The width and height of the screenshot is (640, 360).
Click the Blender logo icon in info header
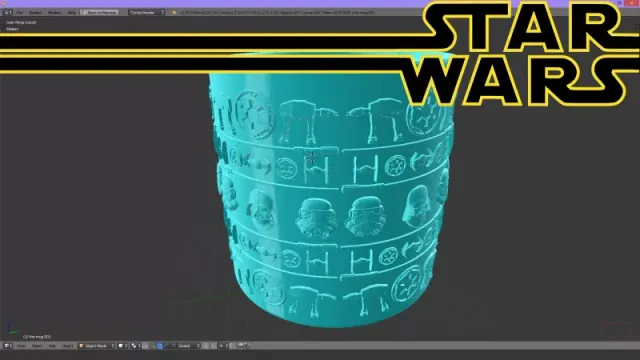174,13
